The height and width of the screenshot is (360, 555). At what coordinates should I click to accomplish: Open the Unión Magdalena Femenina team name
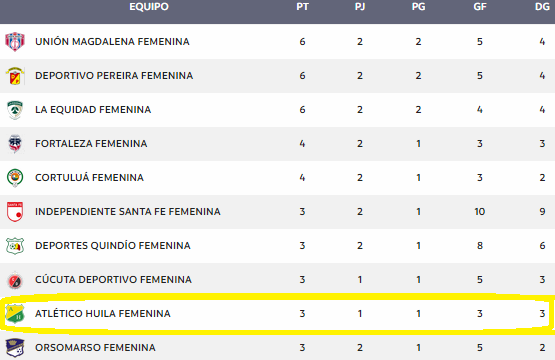pyautogui.click(x=112, y=41)
